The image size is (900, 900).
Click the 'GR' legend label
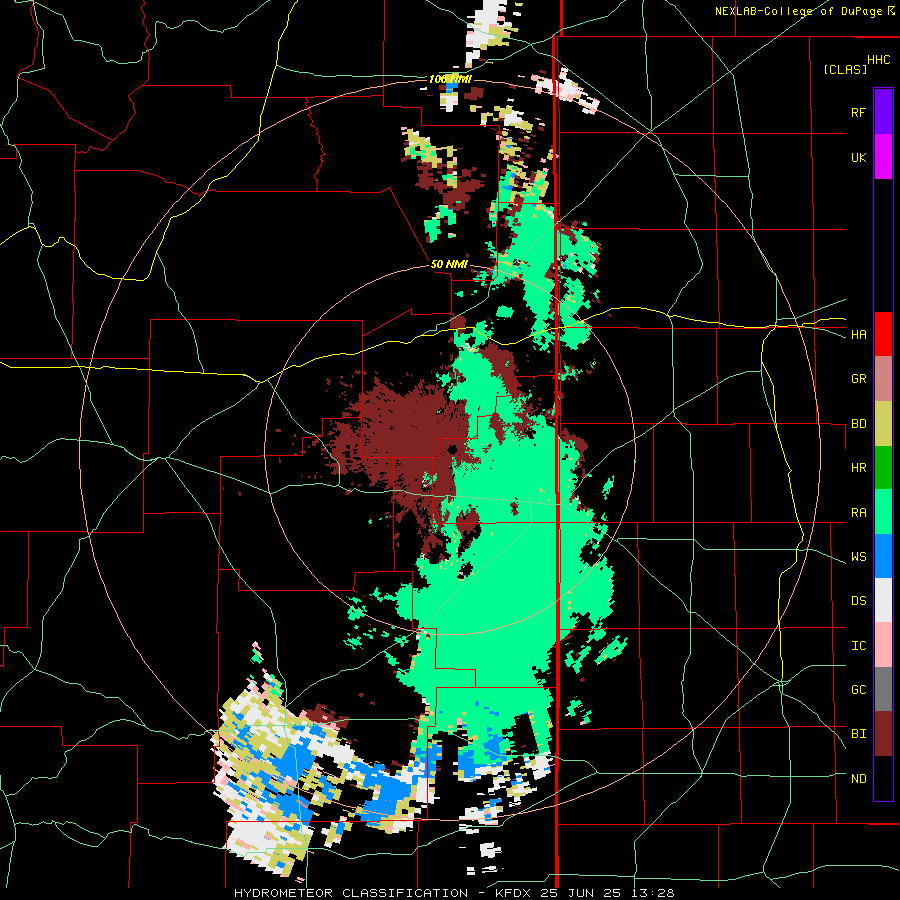coord(858,379)
